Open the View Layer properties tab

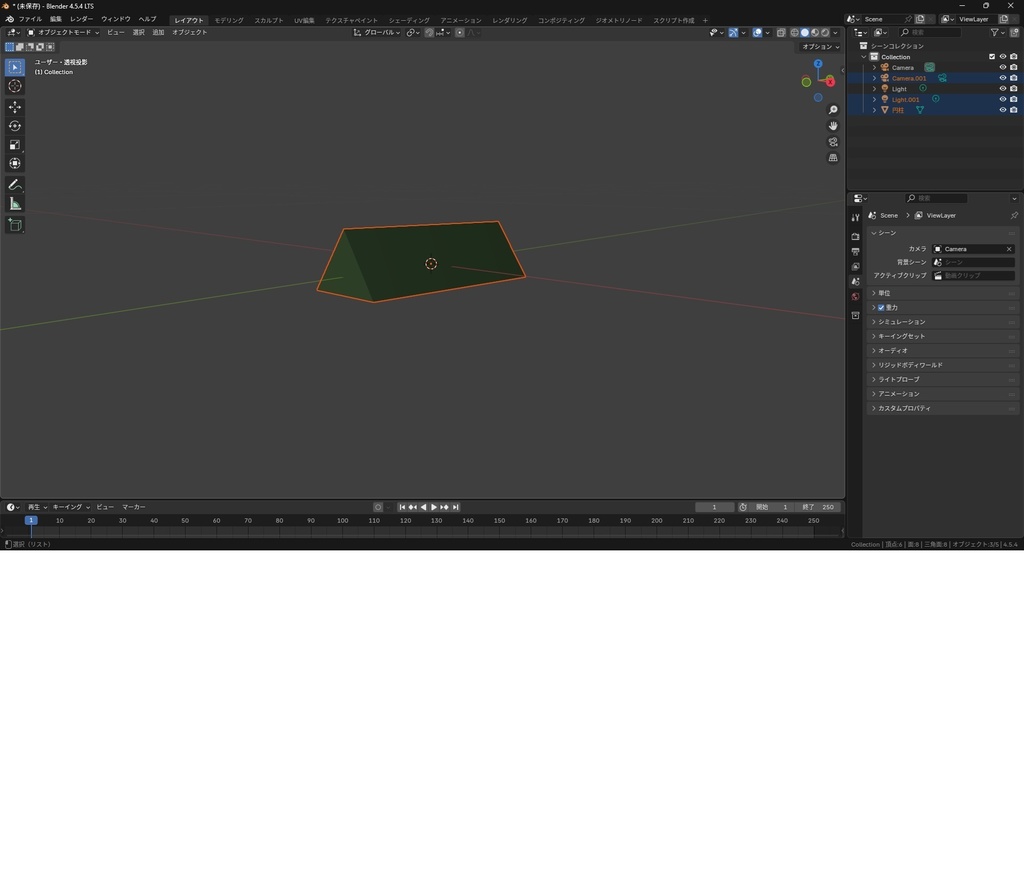(x=856, y=266)
